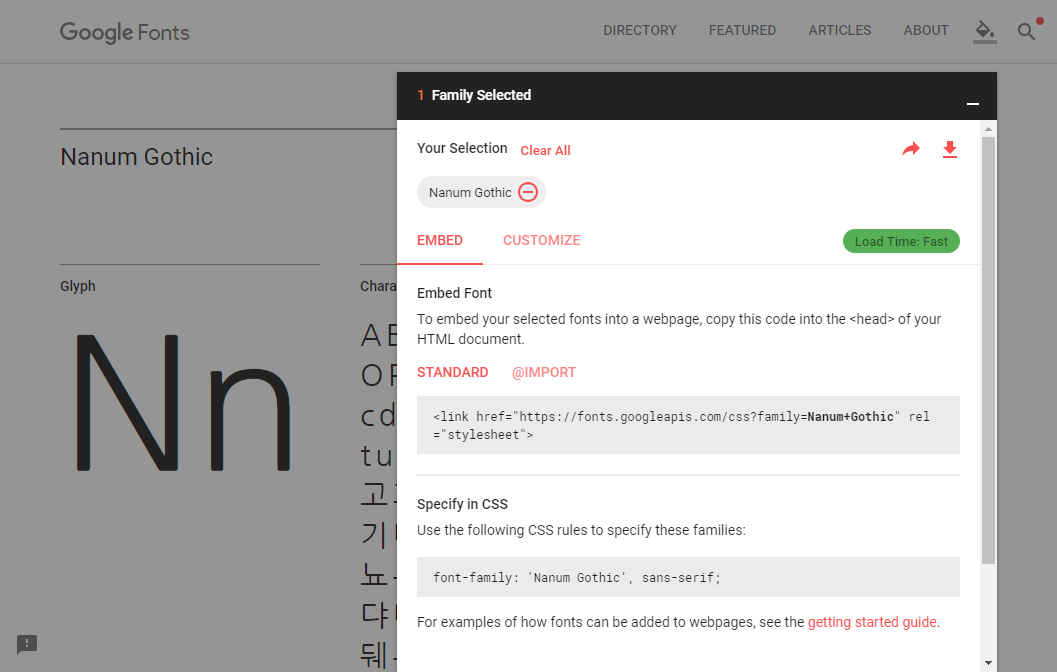Click the Clear All link
1057x672 pixels.
tap(545, 150)
